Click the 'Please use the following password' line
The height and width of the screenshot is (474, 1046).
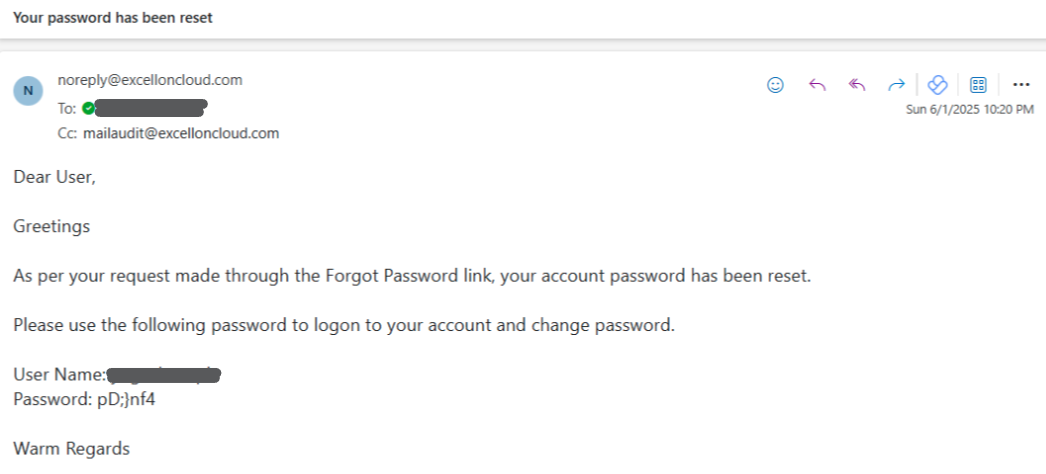tap(344, 326)
